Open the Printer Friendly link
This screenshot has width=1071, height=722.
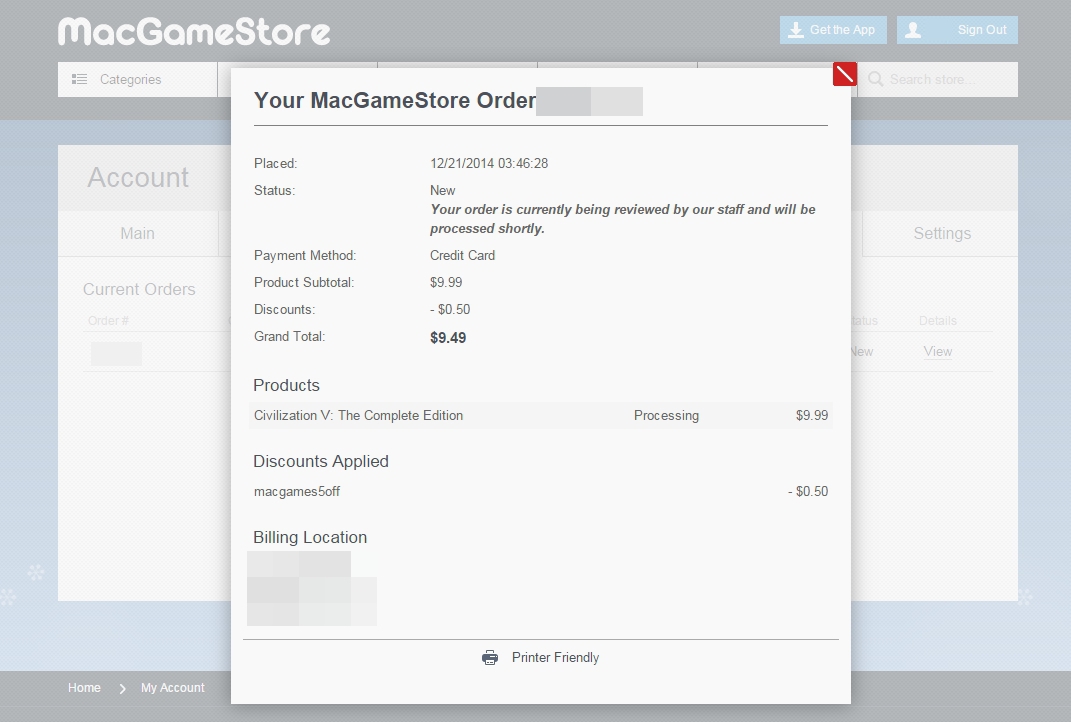click(555, 658)
